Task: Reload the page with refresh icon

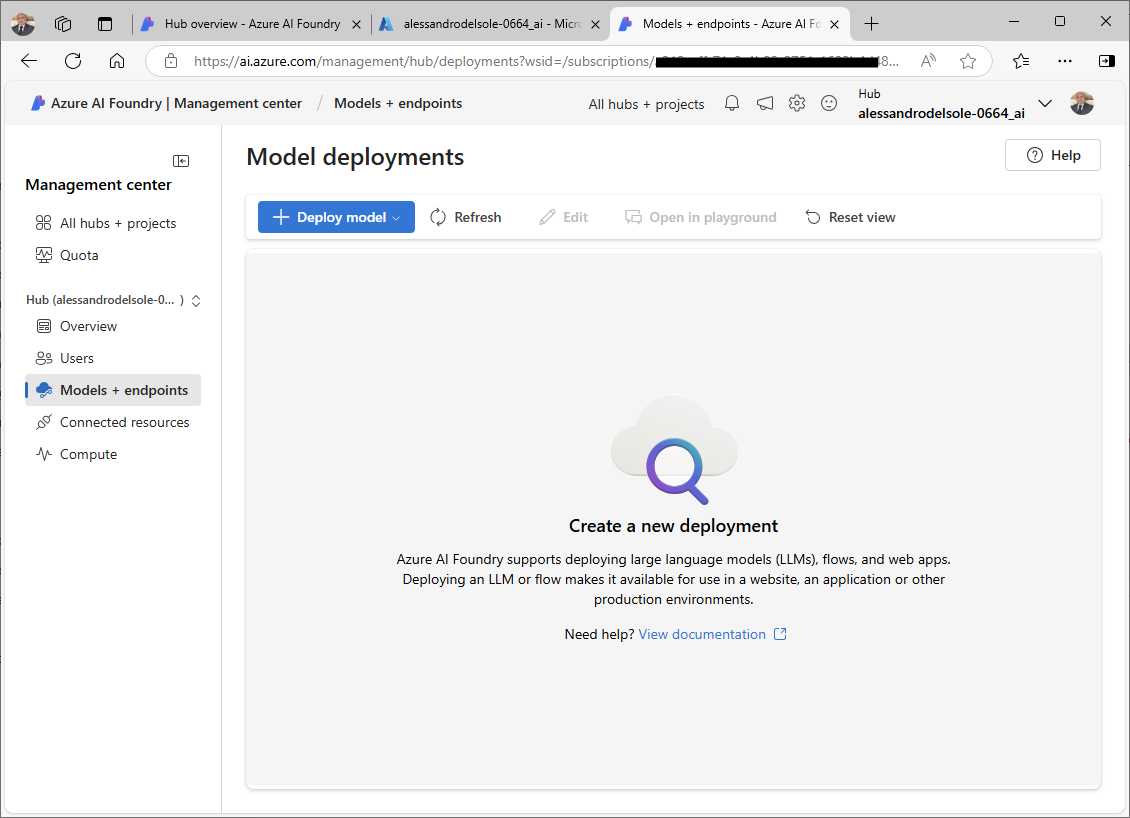Action: pyautogui.click(x=73, y=61)
